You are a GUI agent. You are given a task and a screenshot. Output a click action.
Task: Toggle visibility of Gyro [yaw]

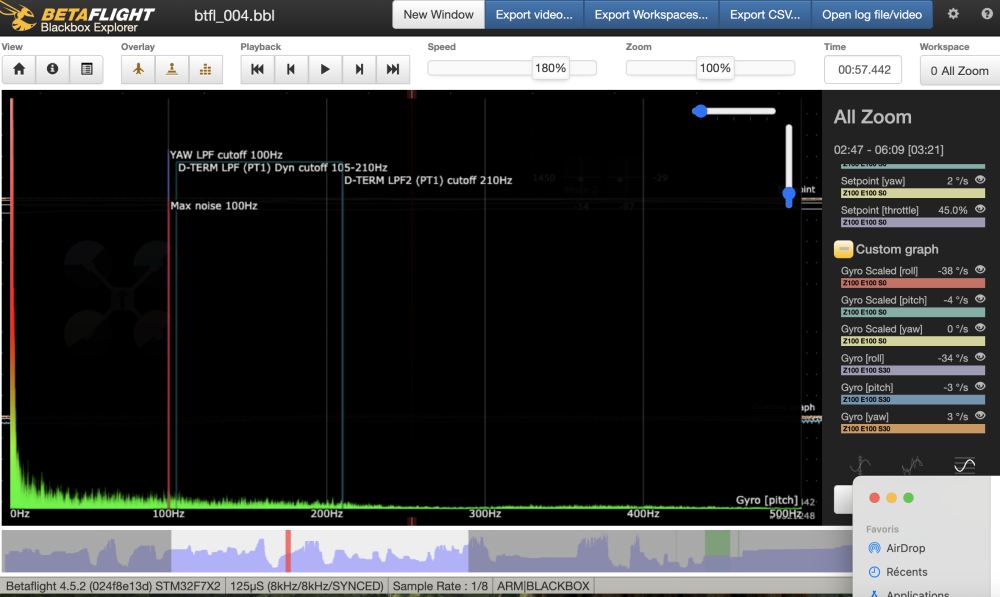(x=980, y=416)
